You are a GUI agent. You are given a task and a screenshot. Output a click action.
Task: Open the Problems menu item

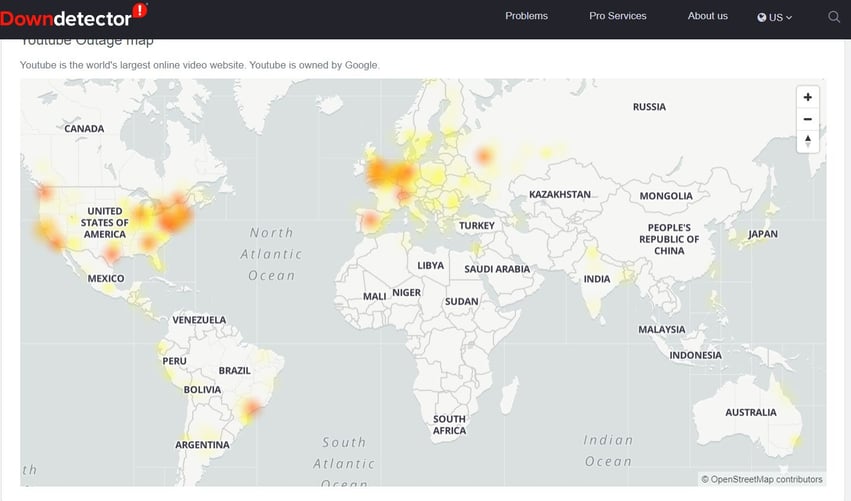coord(526,16)
